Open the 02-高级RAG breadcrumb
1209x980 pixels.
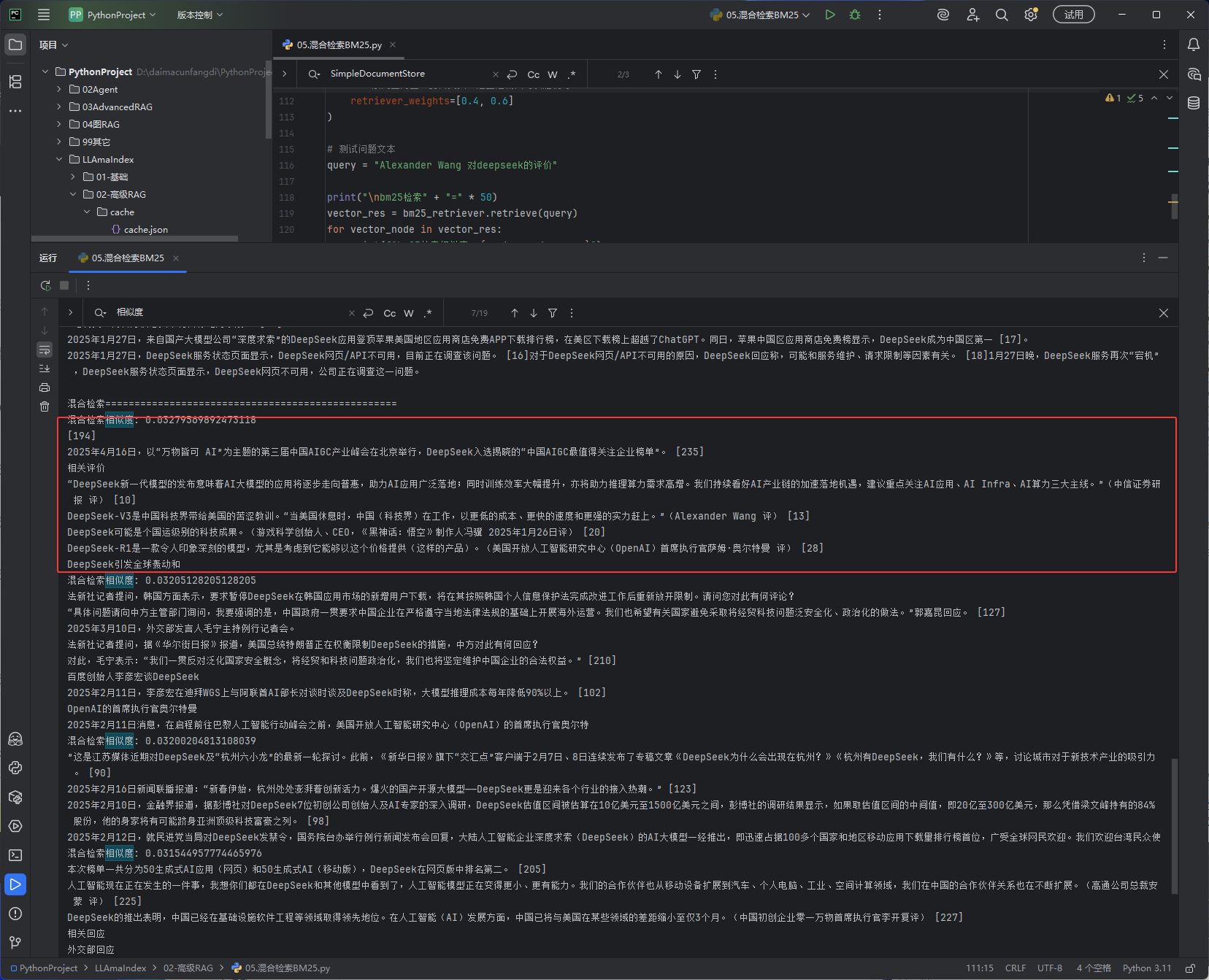coord(188,968)
